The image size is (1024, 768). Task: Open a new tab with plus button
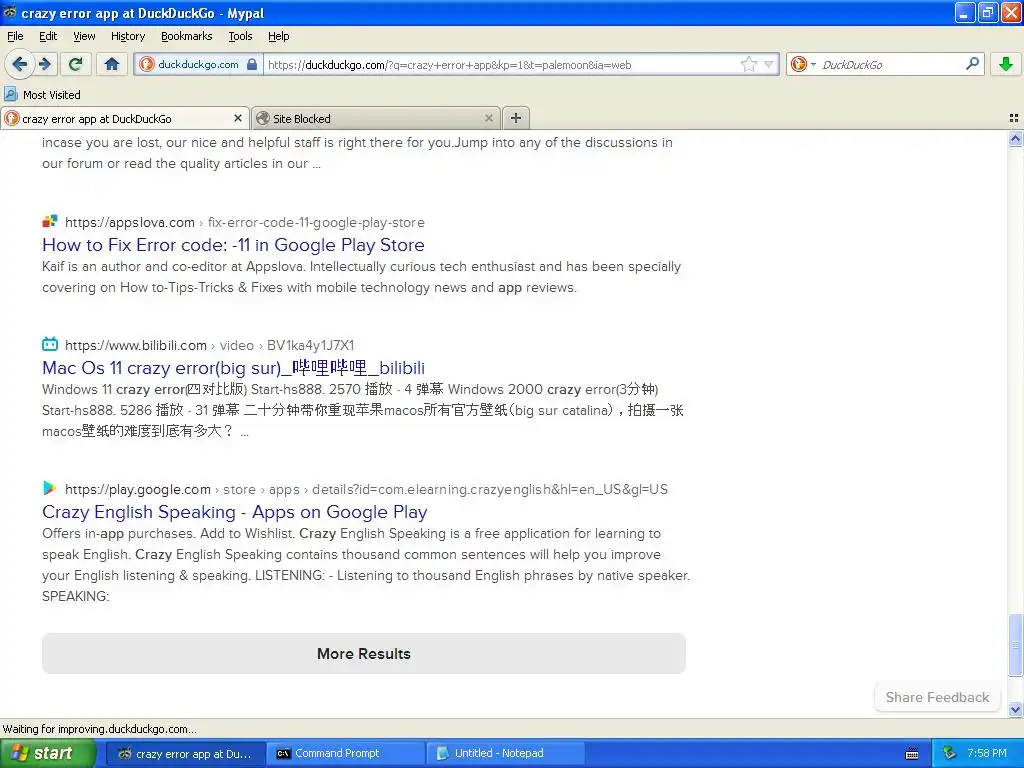(x=516, y=118)
